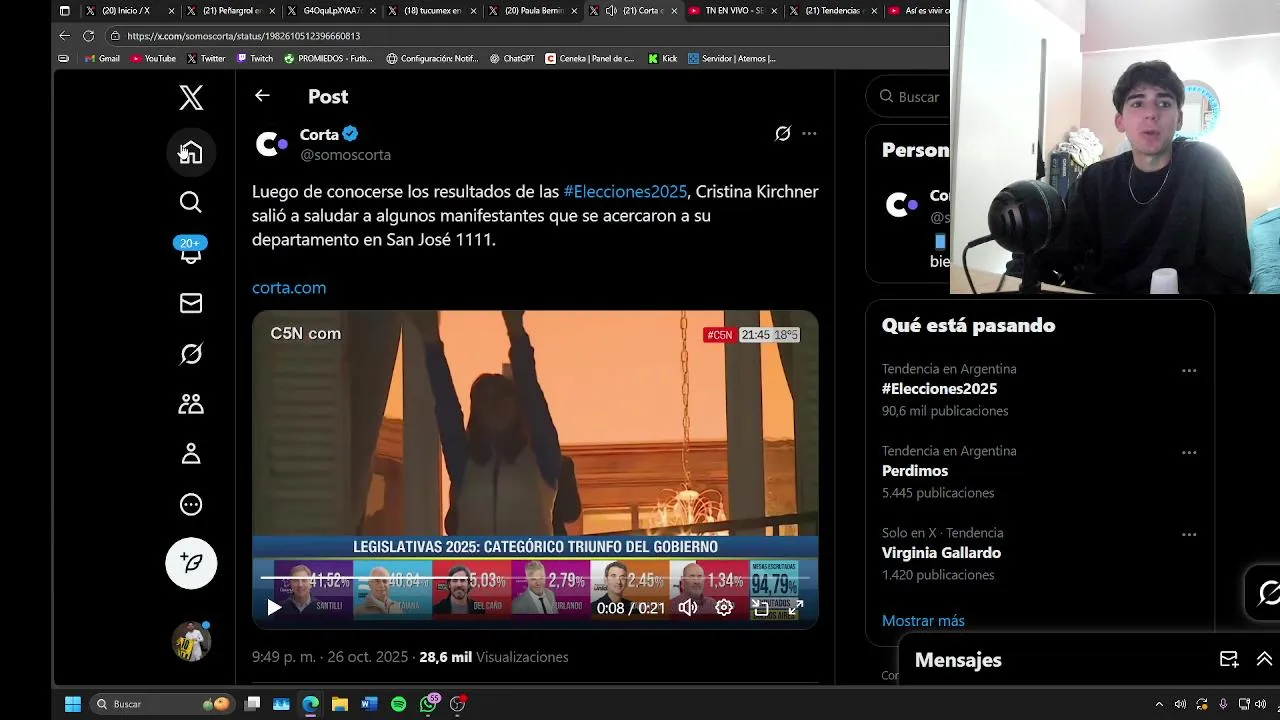Screen dimensions: 1280x720
Task: Mute the '(21) Corta' tab audio icon
Action: pos(611,11)
